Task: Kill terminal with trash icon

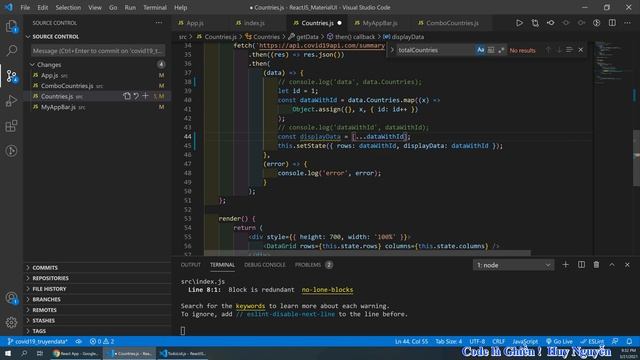Action: click(596, 265)
